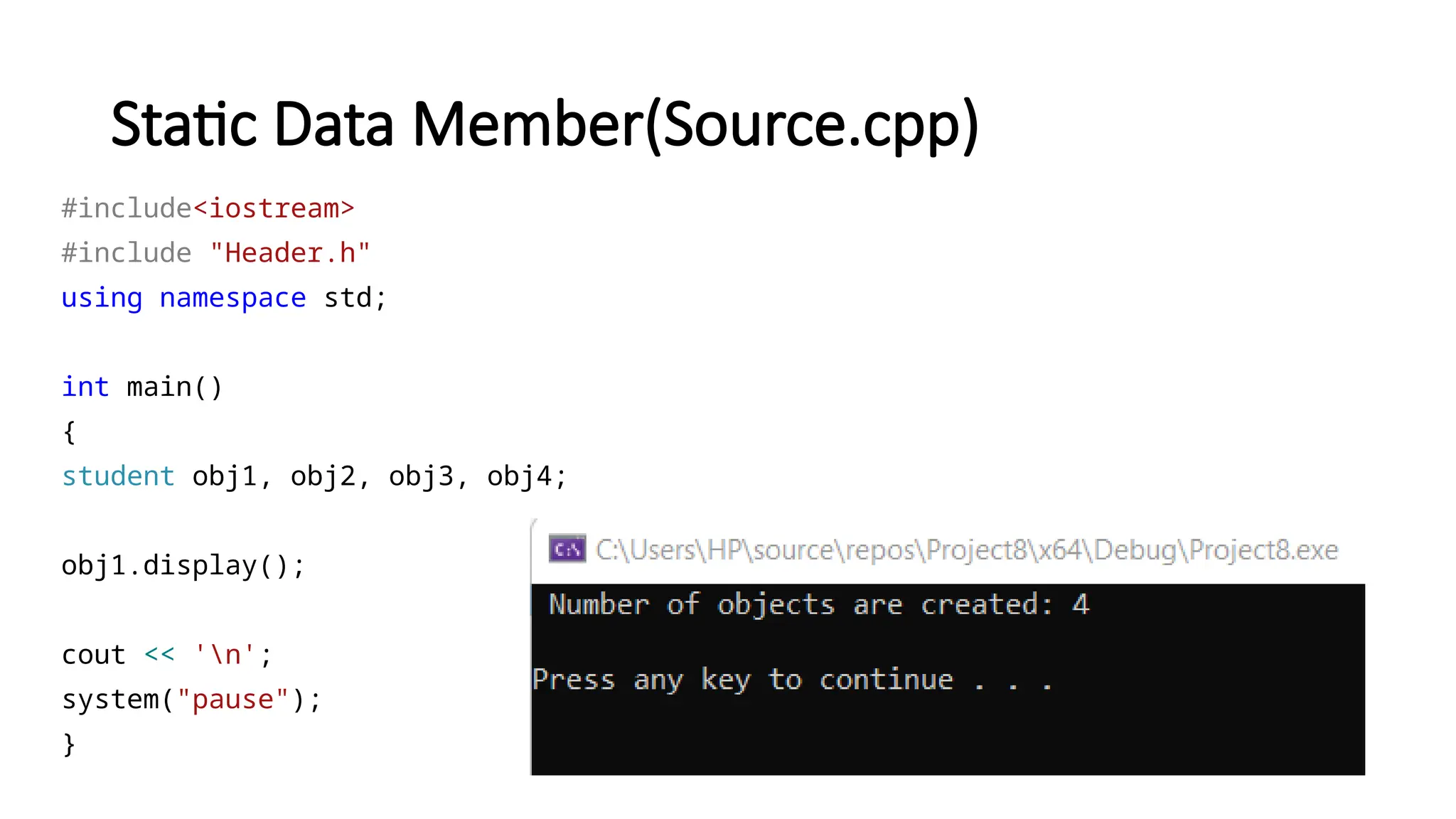Click the iostream include line

tap(208, 208)
